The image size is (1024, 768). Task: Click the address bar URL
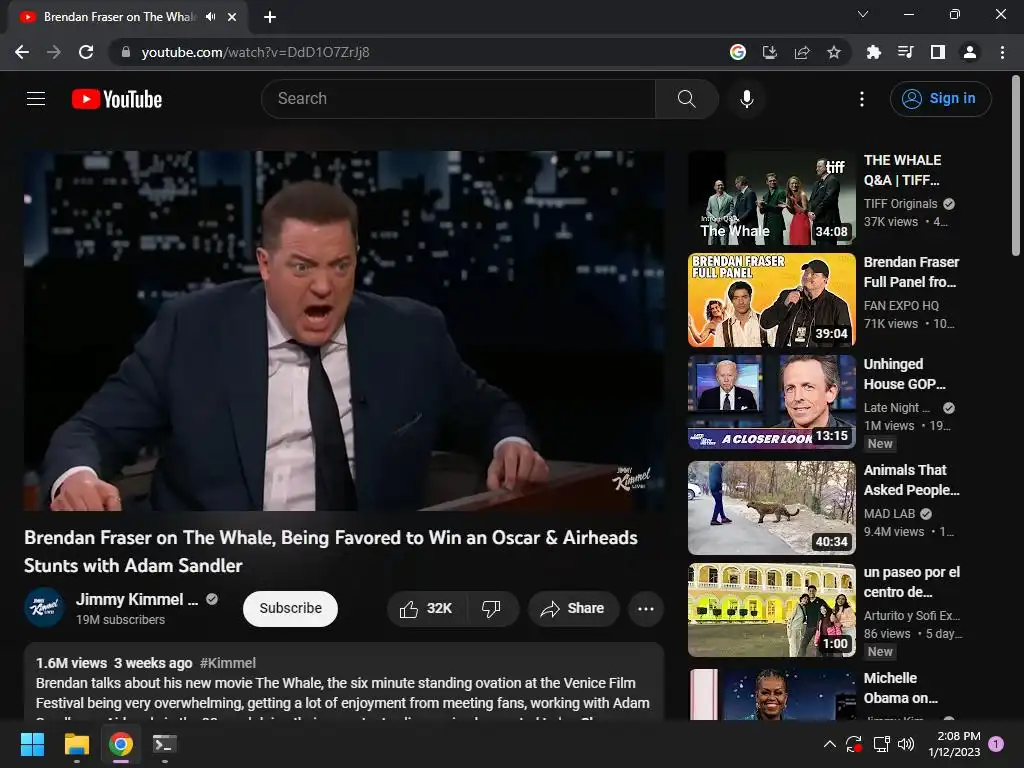point(255,52)
